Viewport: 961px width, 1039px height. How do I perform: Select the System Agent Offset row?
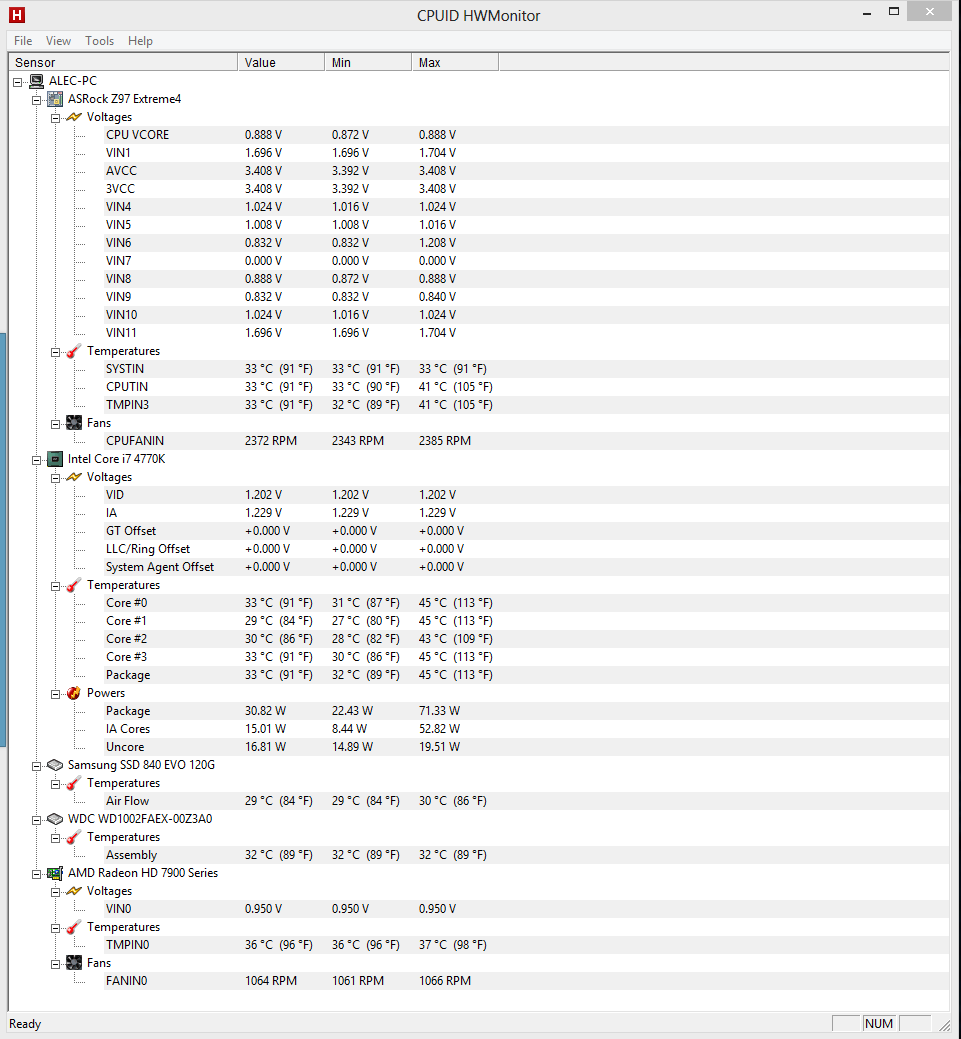point(526,567)
